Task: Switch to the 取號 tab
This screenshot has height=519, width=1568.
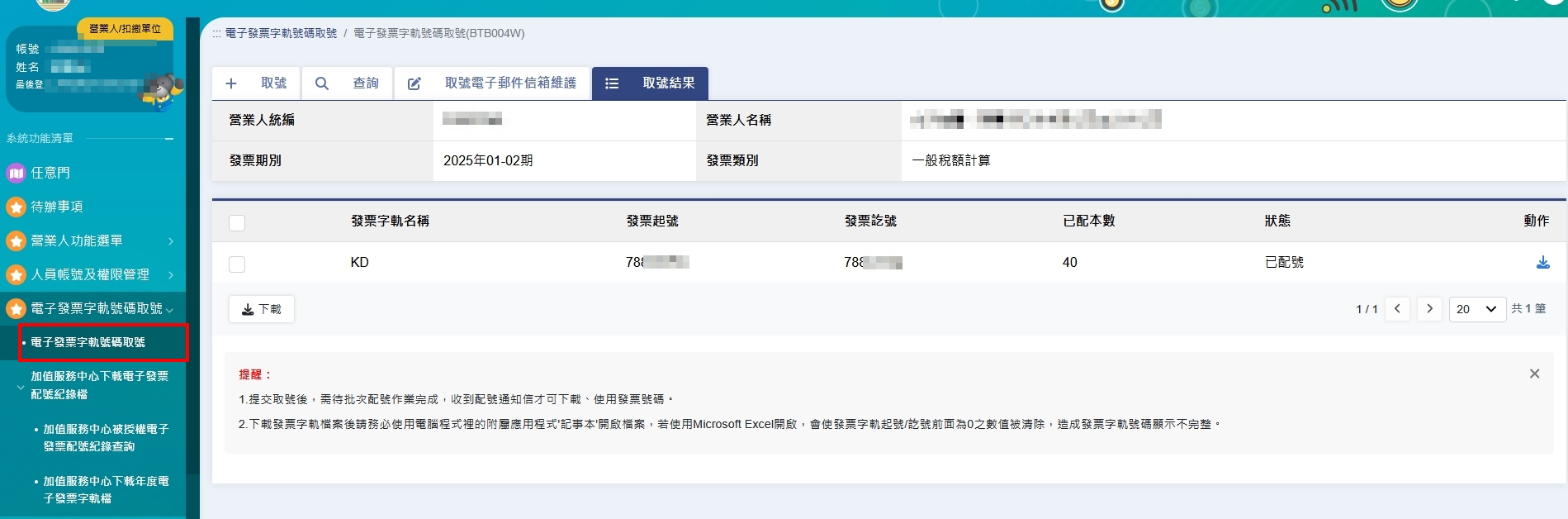Action: (257, 83)
